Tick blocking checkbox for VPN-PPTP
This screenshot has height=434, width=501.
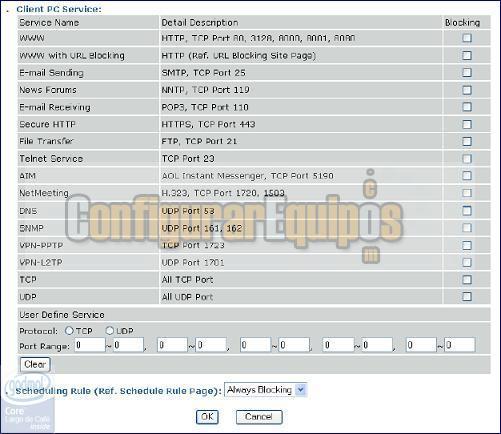(467, 245)
